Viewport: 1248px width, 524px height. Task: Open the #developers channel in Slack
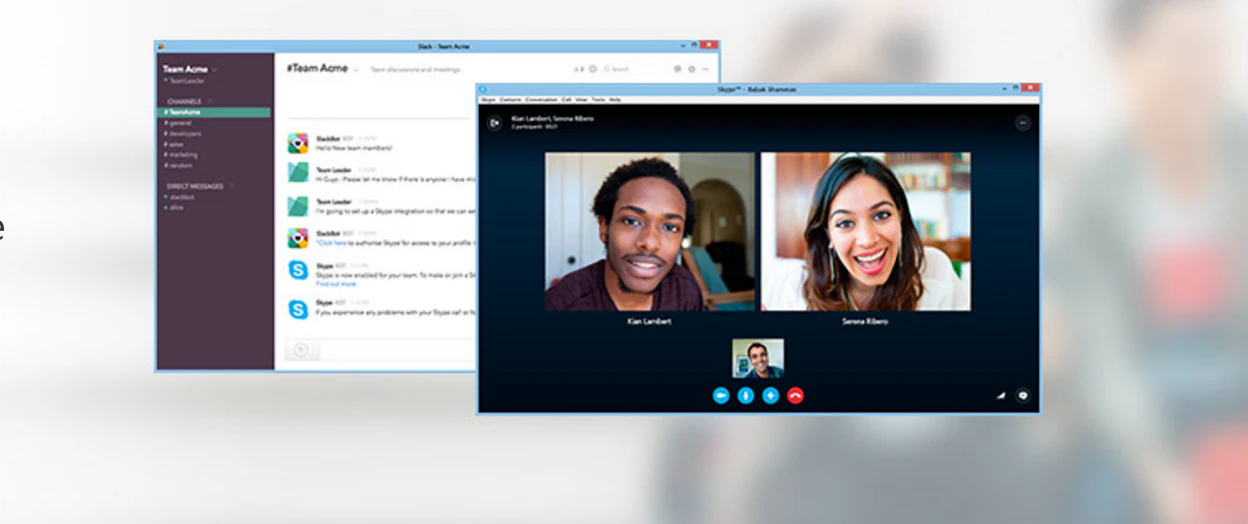[183, 133]
